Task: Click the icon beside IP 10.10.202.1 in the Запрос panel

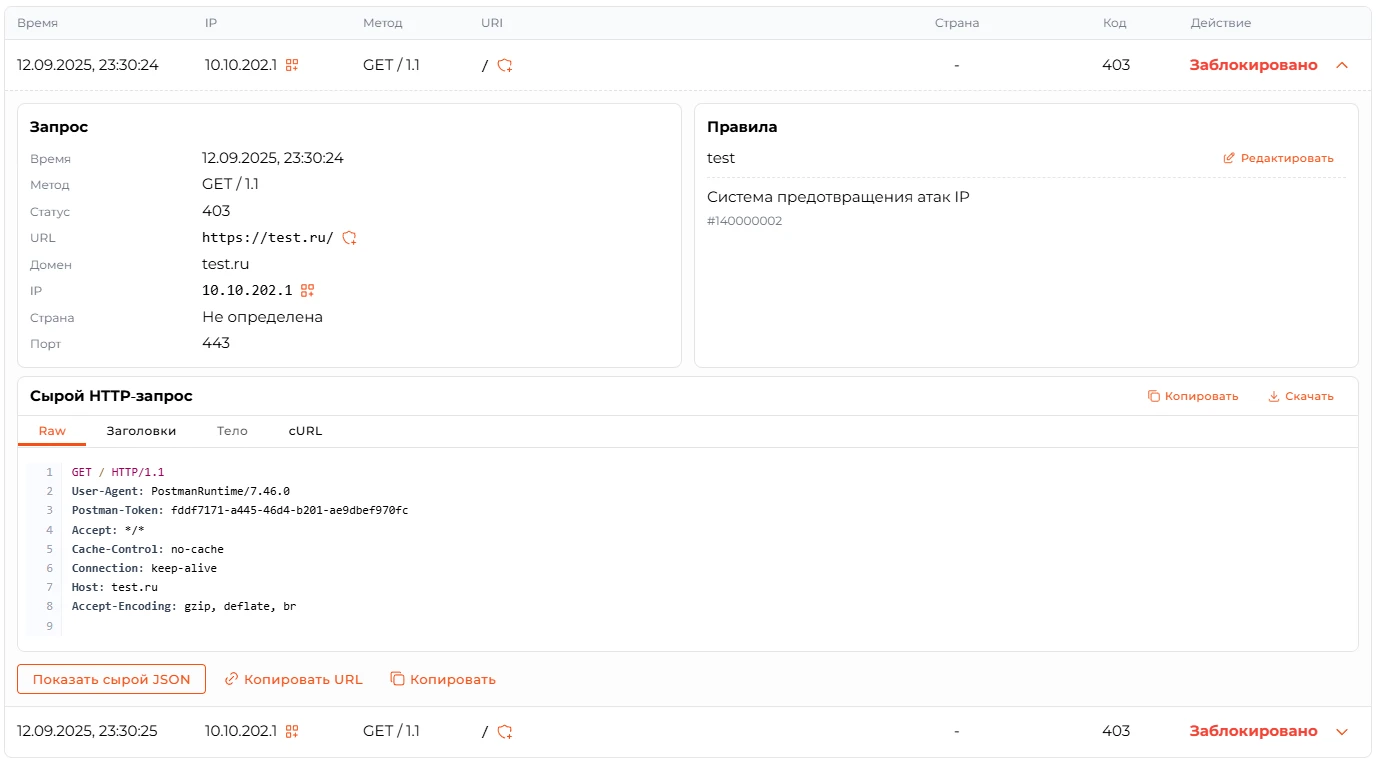Action: pyautogui.click(x=308, y=291)
